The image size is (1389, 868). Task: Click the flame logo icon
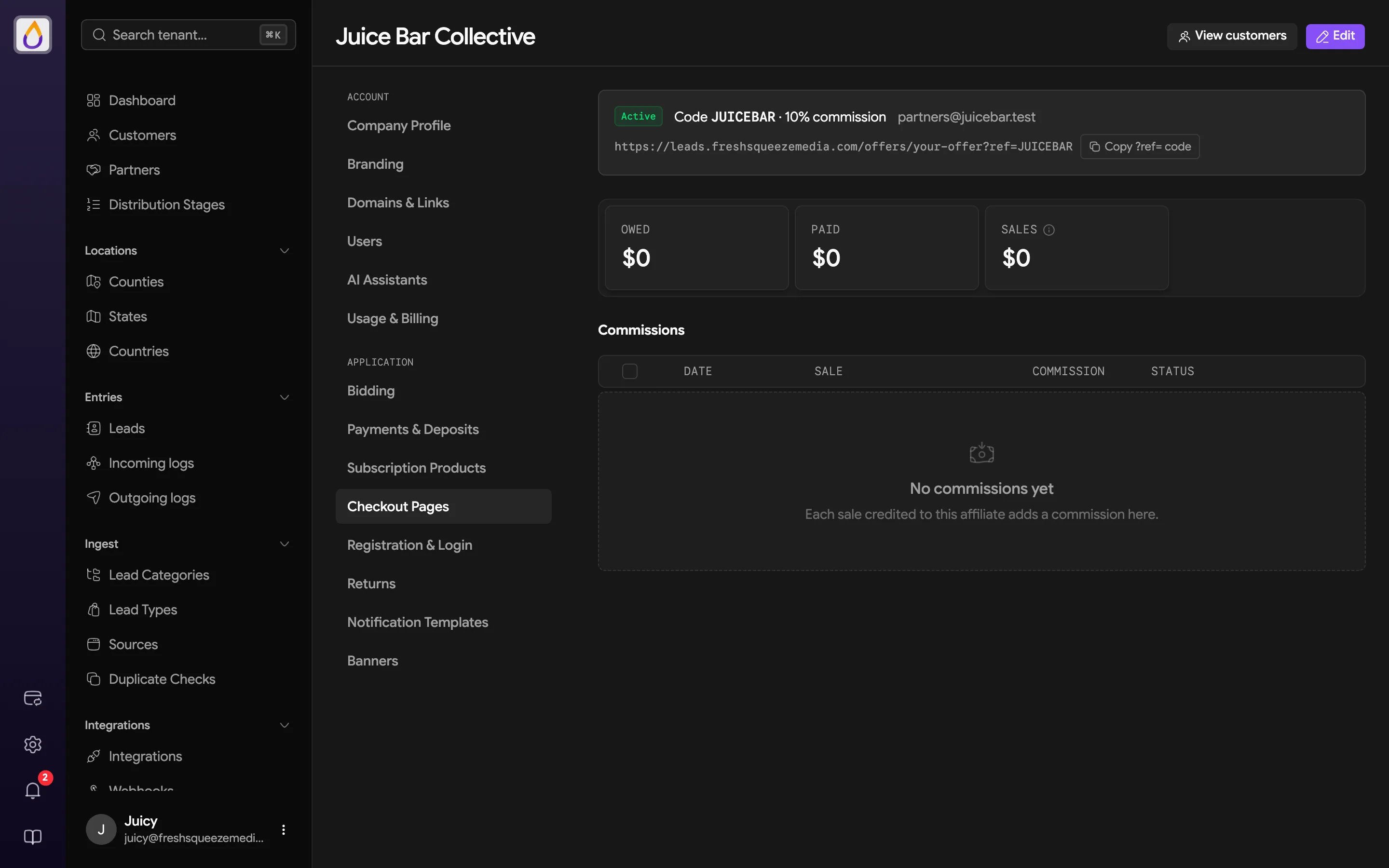[33, 35]
